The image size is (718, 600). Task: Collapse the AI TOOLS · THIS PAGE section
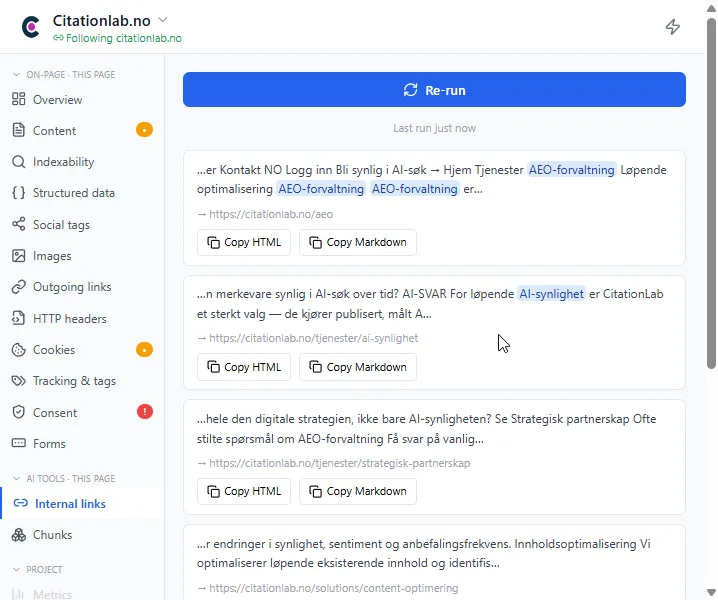[x=16, y=479]
